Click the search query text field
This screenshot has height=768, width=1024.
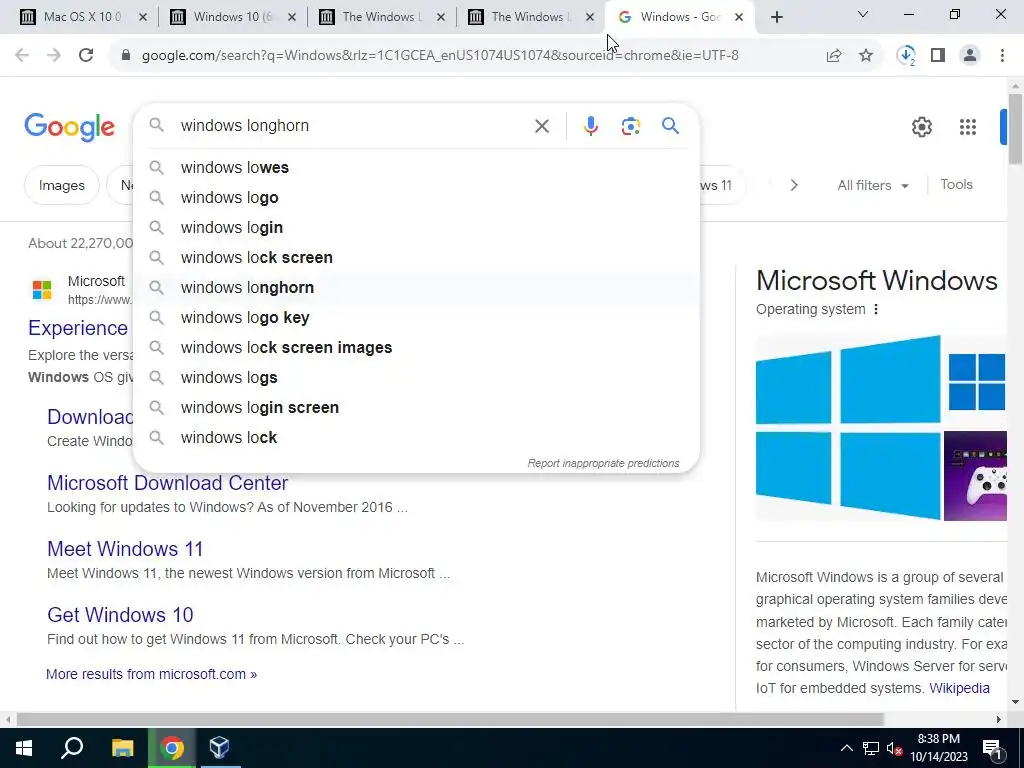coord(353,126)
